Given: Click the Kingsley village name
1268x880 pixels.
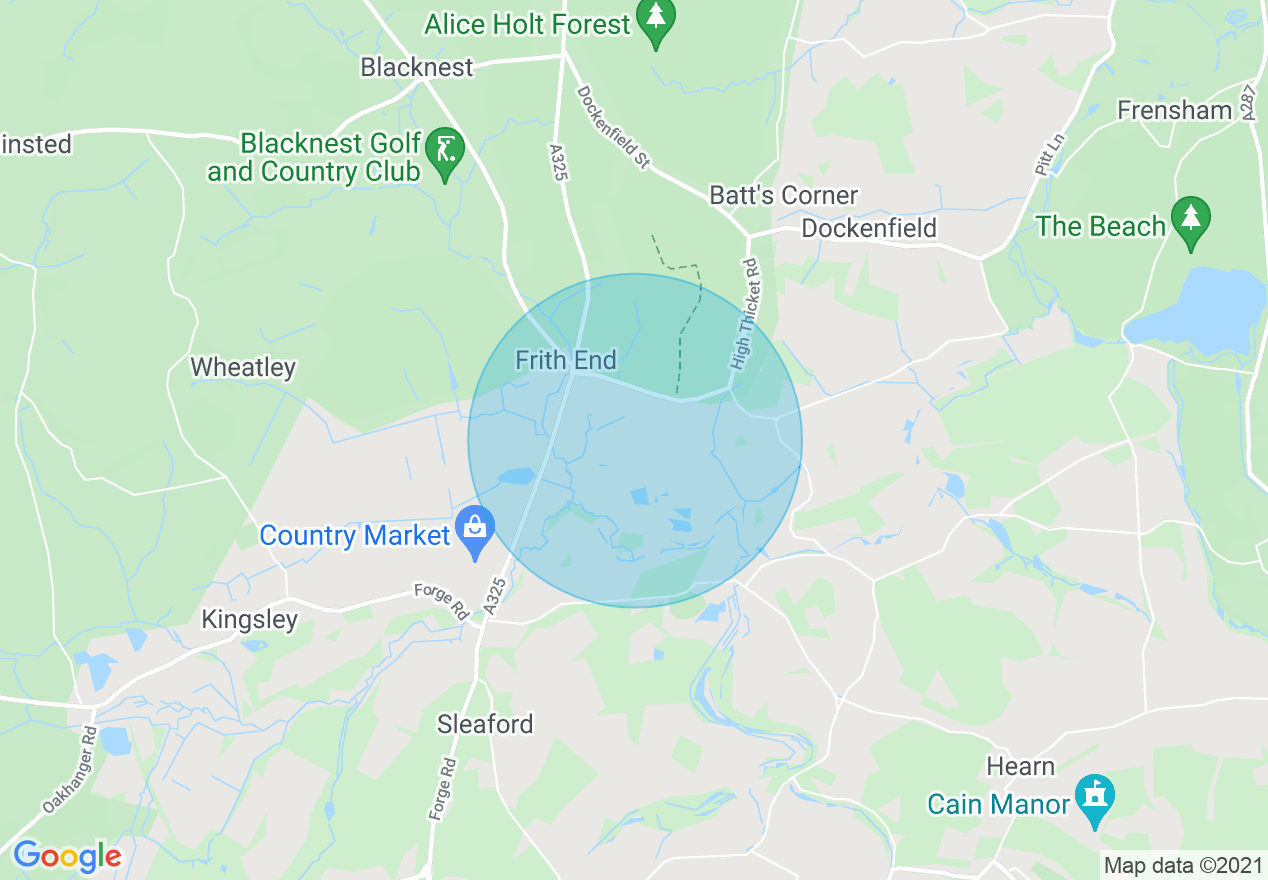Looking at the screenshot, I should tap(249, 620).
